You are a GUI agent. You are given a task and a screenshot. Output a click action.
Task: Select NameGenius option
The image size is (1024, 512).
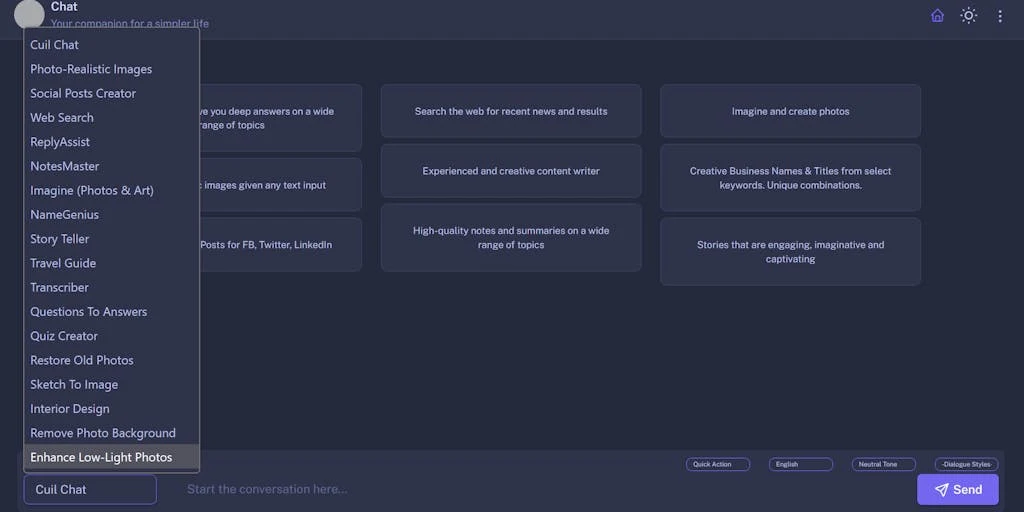[111, 214]
